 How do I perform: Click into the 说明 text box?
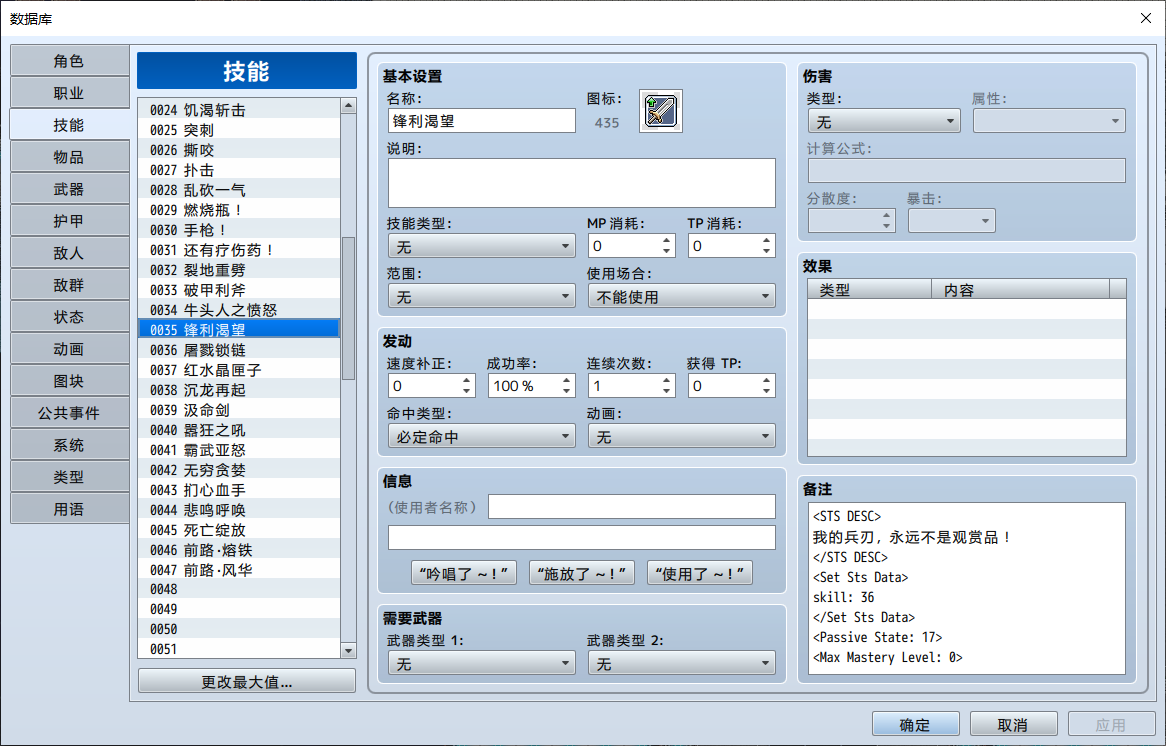coord(582,183)
